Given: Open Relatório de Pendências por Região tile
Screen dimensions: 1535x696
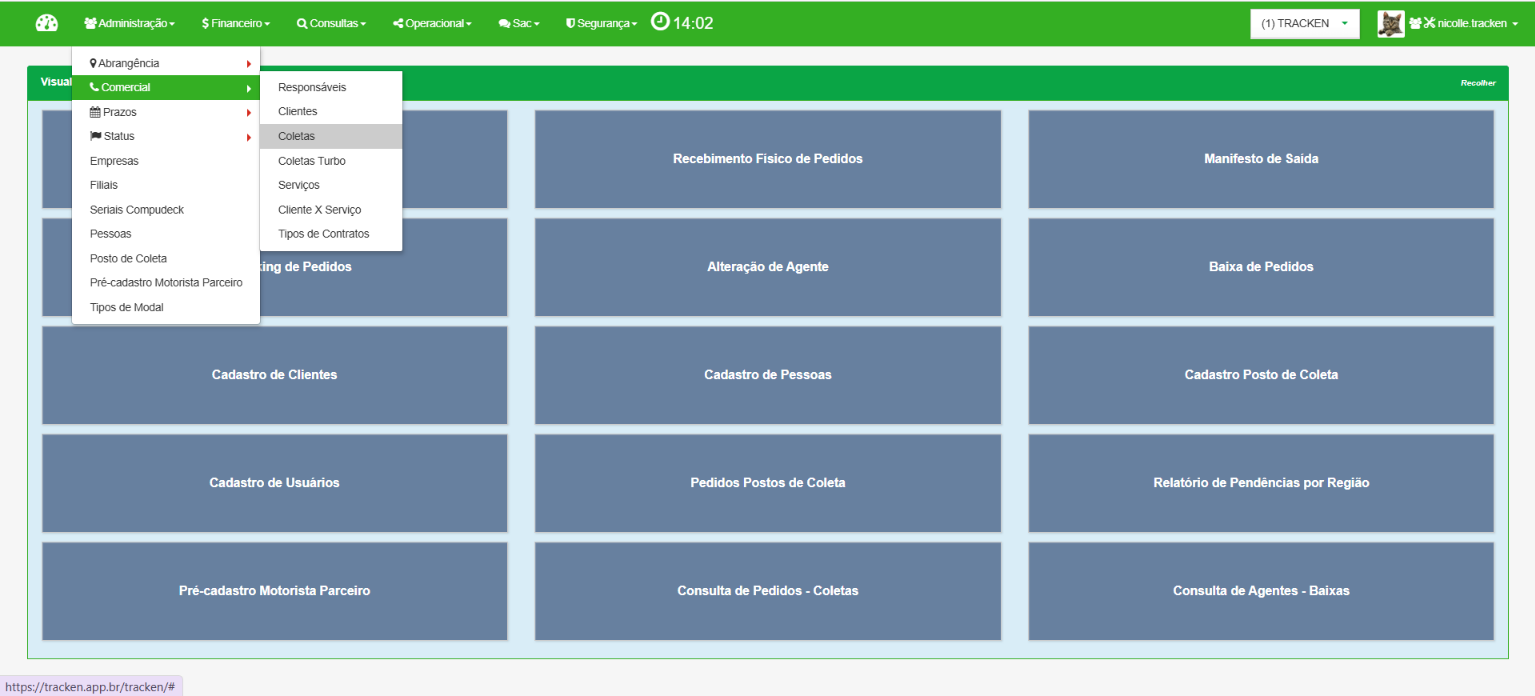Looking at the screenshot, I should (x=1261, y=483).
